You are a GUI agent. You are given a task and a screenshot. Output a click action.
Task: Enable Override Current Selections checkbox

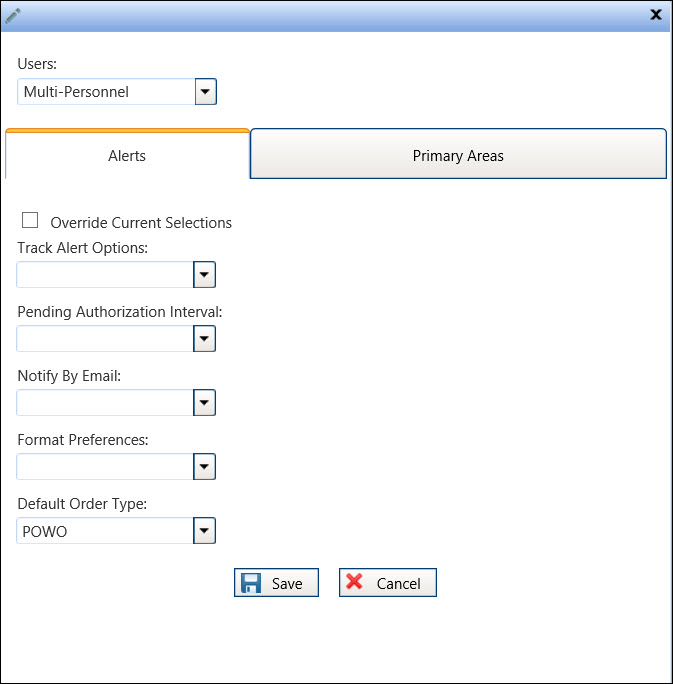pos(30,221)
